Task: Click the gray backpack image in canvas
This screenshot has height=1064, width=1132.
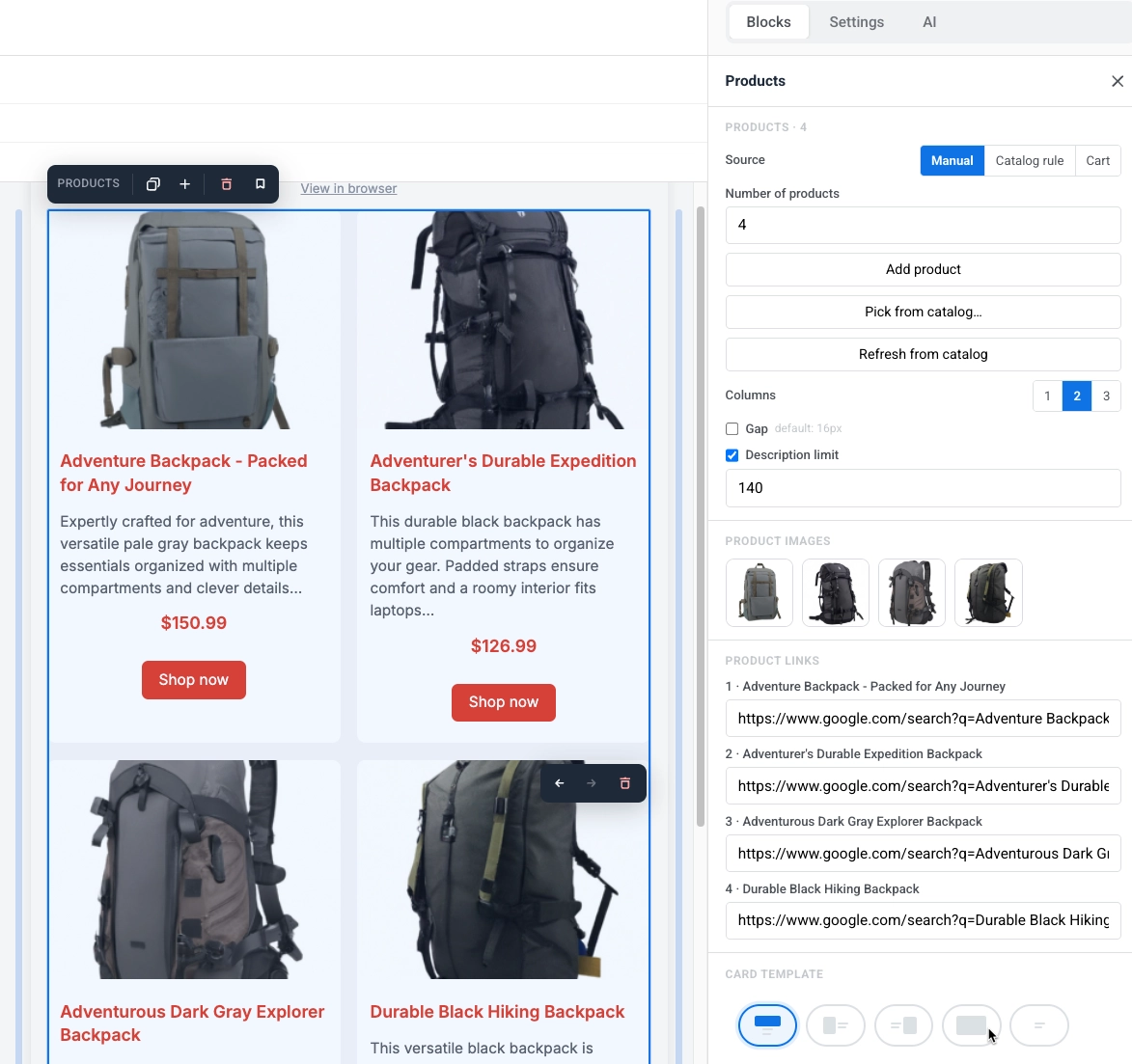Action: [193, 319]
